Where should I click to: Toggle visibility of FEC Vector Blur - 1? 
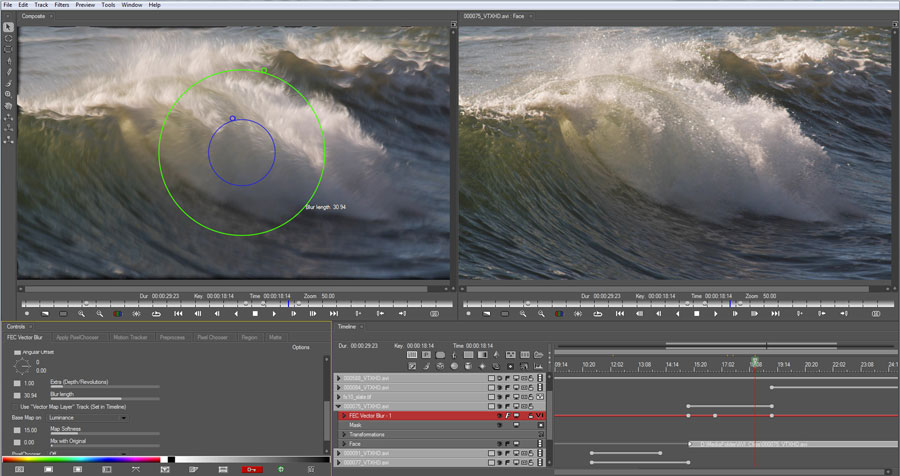[x=499, y=416]
